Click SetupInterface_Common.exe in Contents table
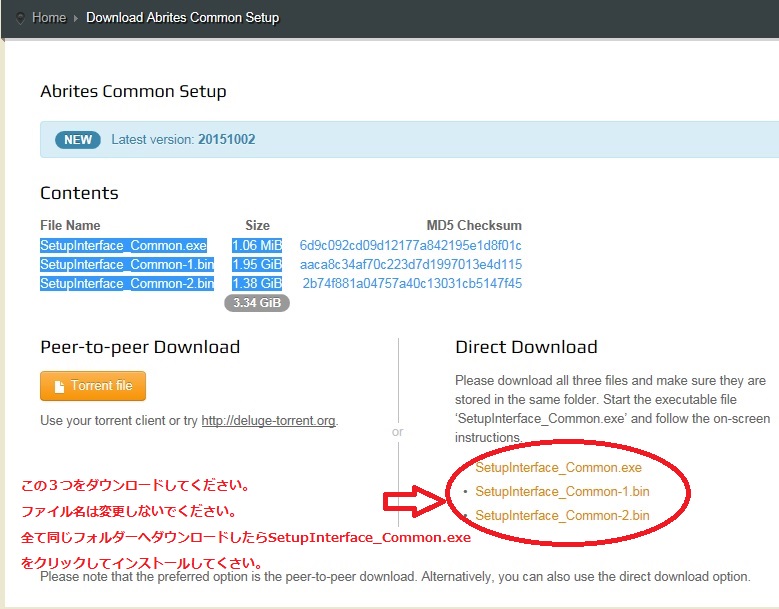Screen dimensions: 779x609 [124, 245]
